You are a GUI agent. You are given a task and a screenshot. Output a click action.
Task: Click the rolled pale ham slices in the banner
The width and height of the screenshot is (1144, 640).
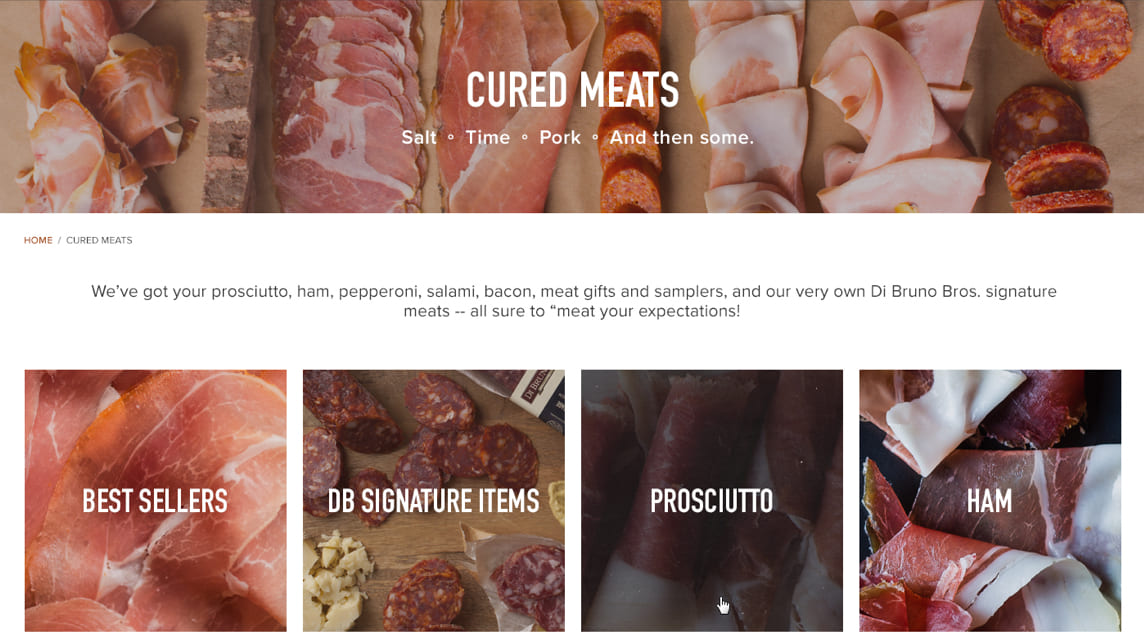894,117
